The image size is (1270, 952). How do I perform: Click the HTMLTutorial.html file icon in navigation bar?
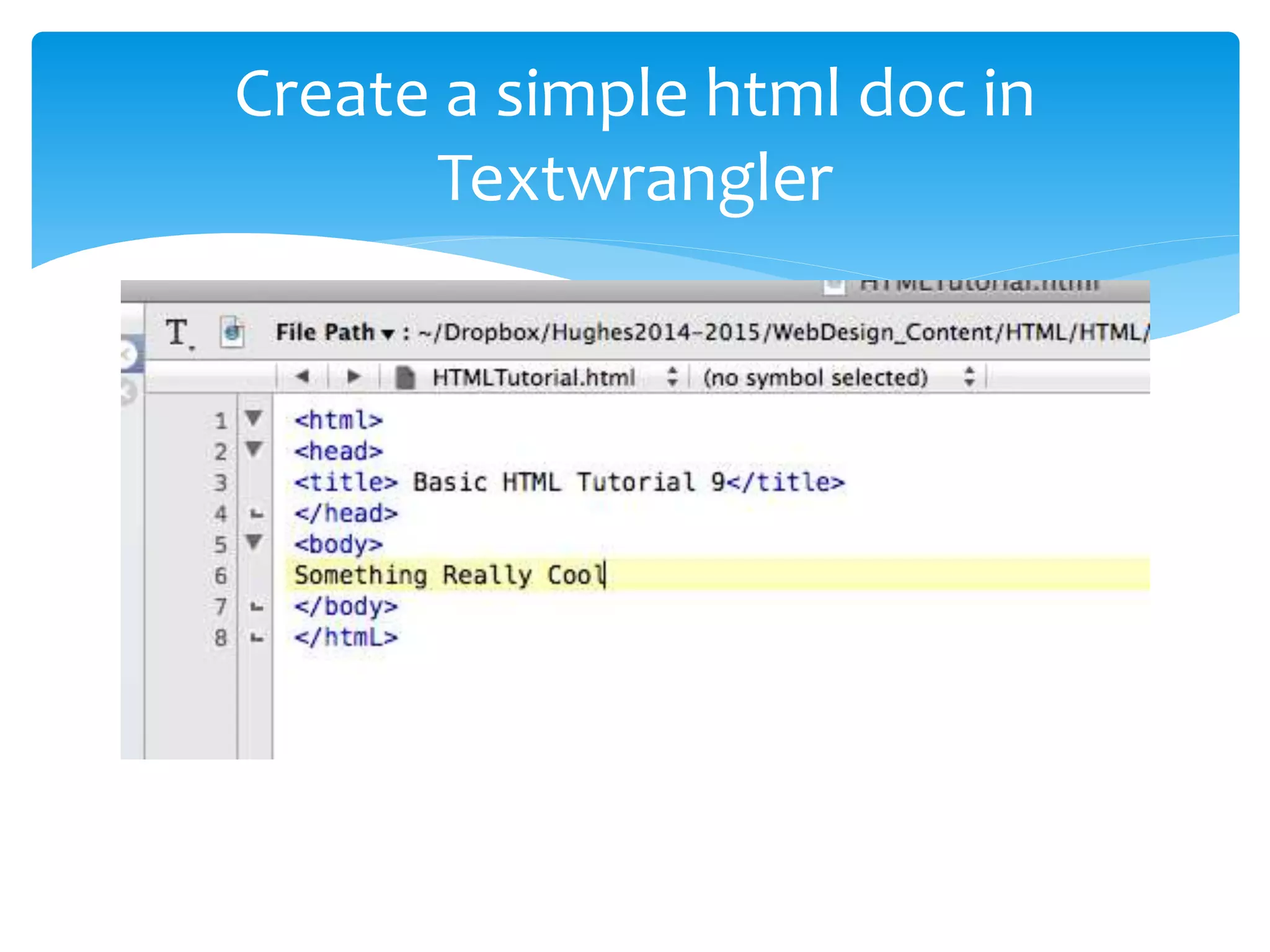(x=405, y=377)
